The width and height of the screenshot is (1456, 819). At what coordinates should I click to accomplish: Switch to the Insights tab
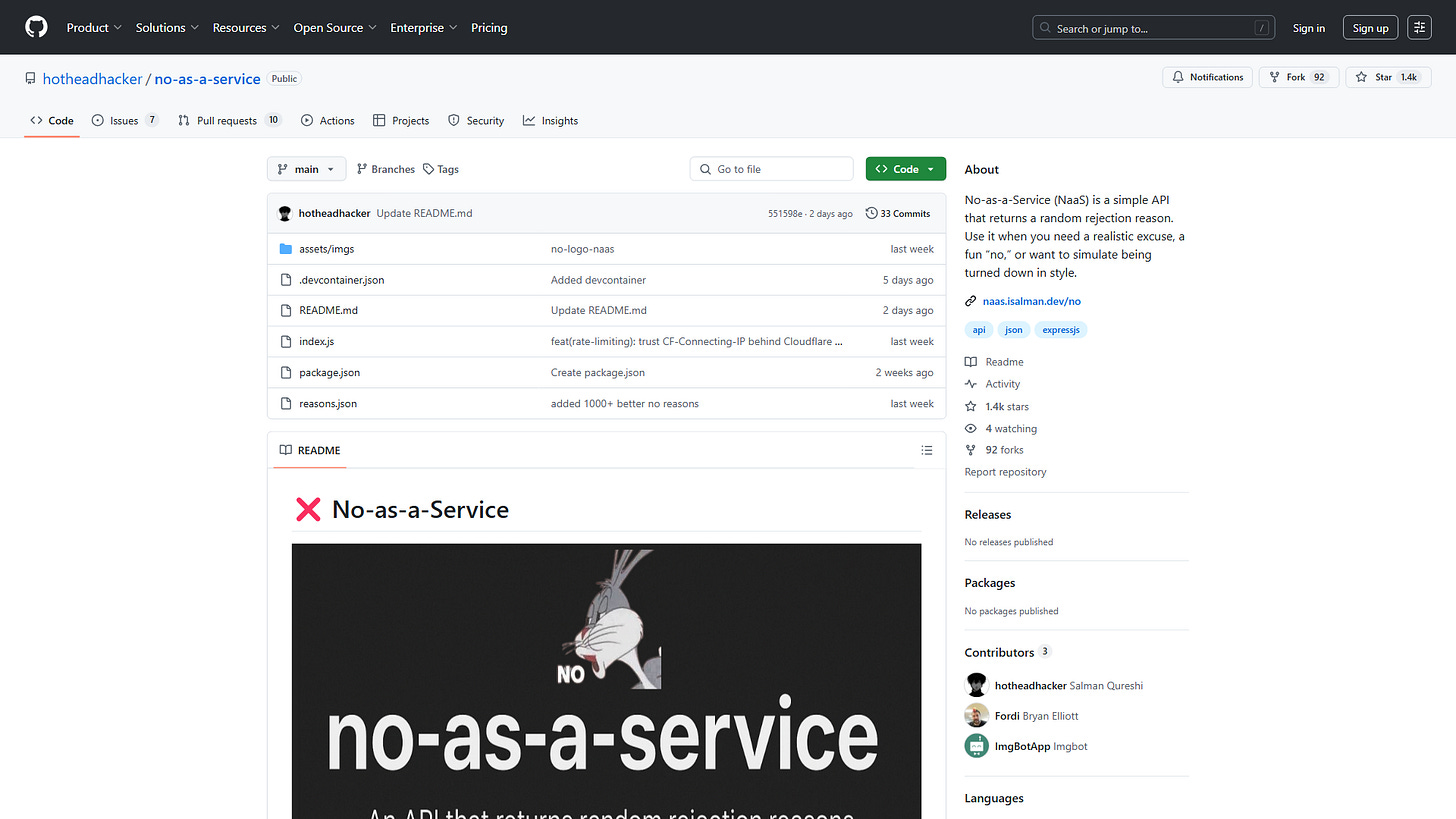(x=550, y=120)
